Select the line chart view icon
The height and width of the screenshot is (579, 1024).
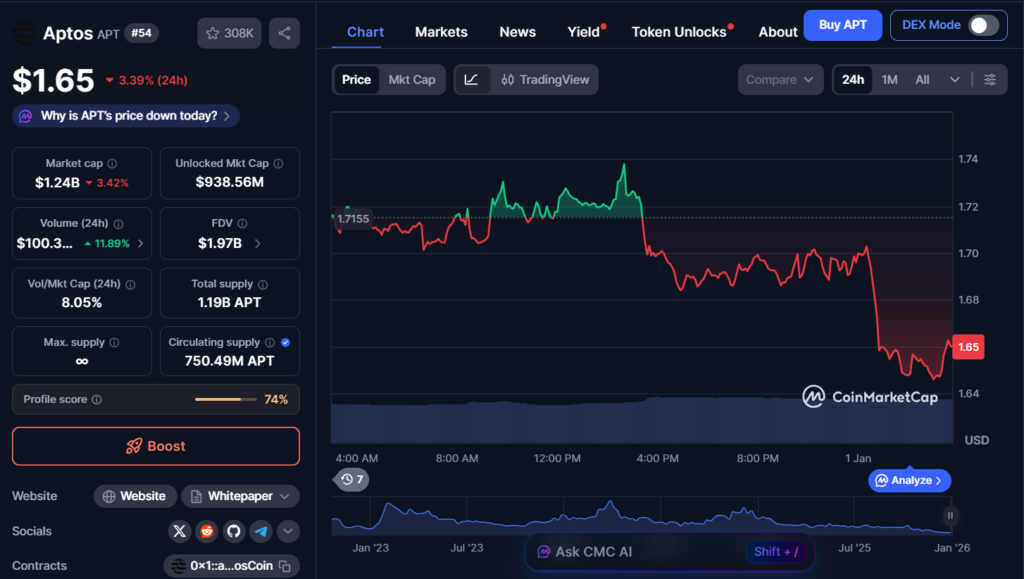[x=472, y=80]
